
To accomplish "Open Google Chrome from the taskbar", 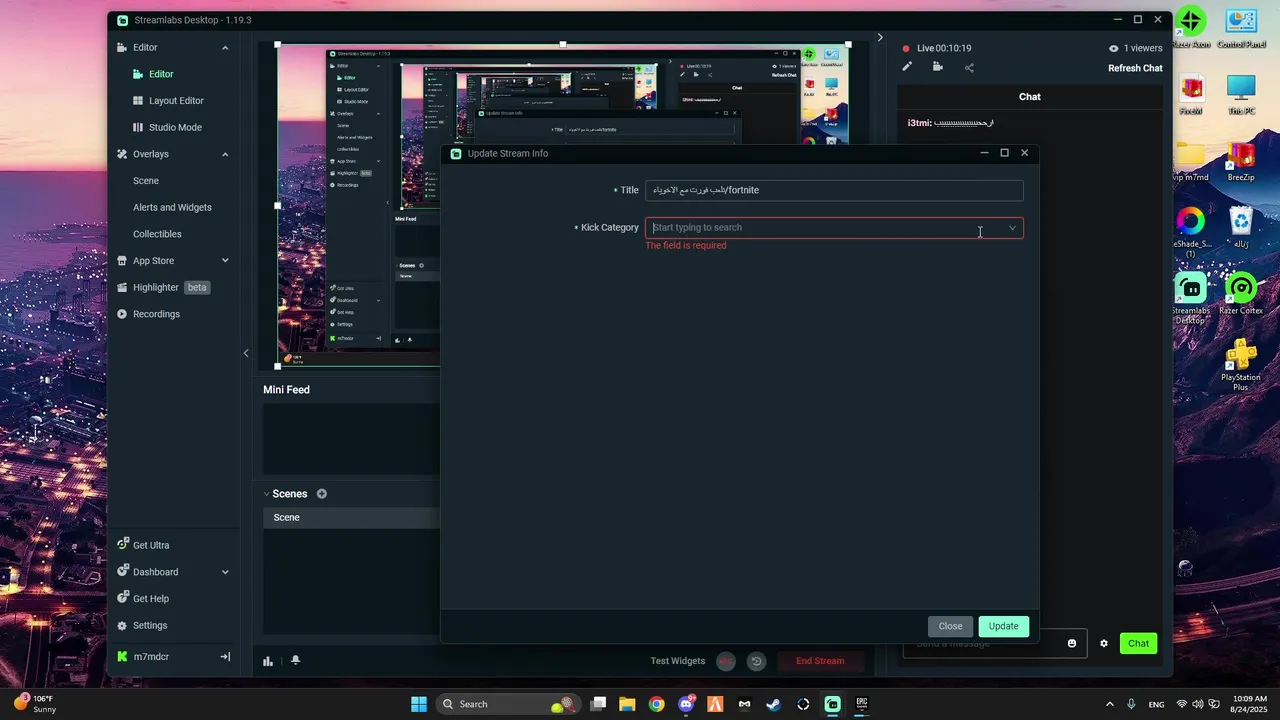I will click(656, 704).
